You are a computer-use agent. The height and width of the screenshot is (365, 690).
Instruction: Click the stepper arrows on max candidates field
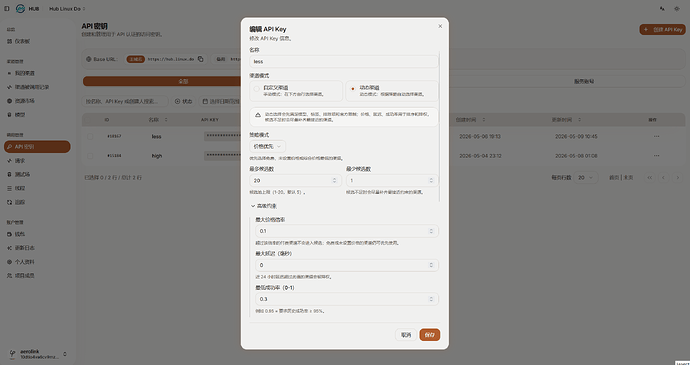[x=334, y=181]
